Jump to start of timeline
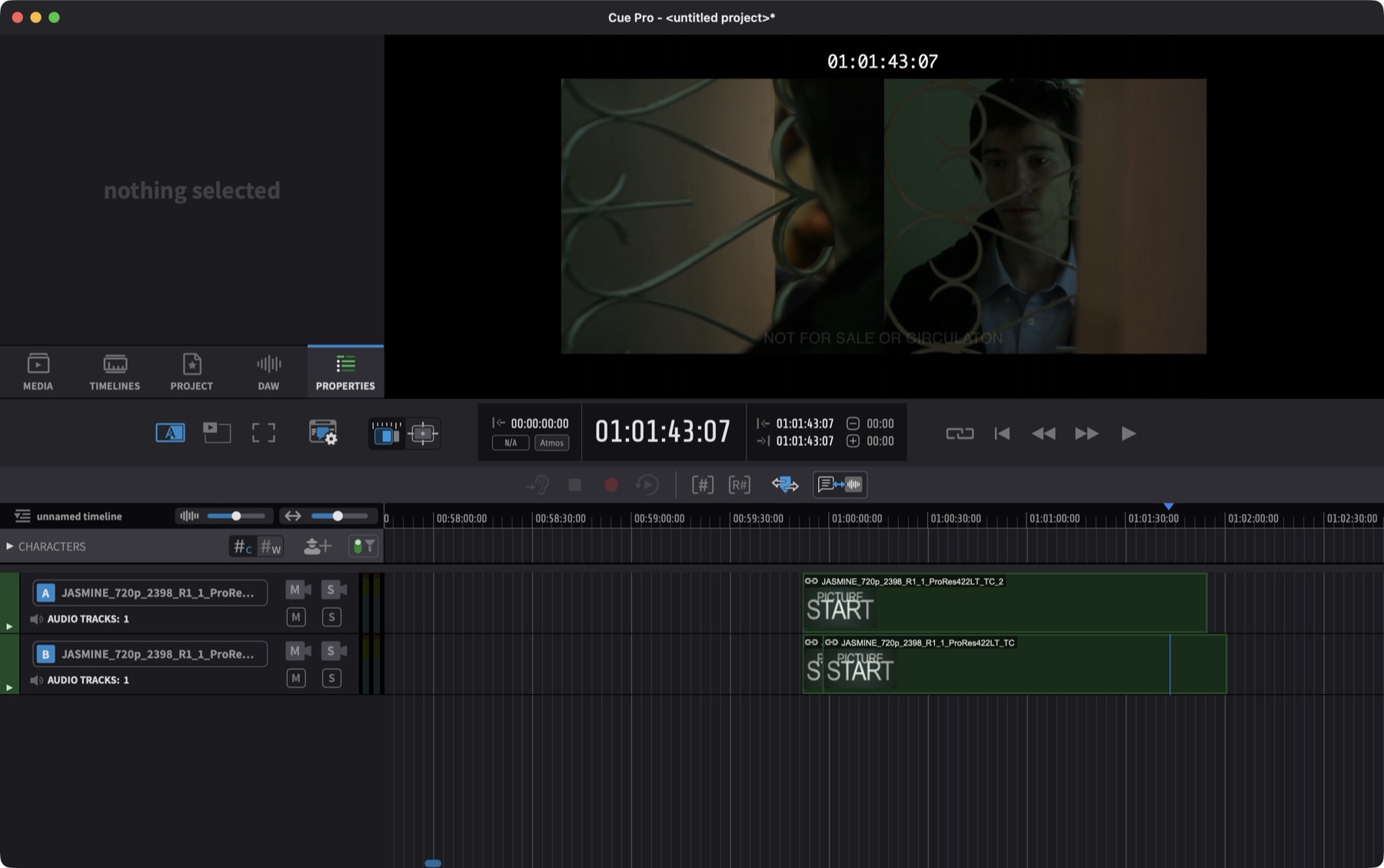Image resolution: width=1384 pixels, height=868 pixels. point(1002,434)
